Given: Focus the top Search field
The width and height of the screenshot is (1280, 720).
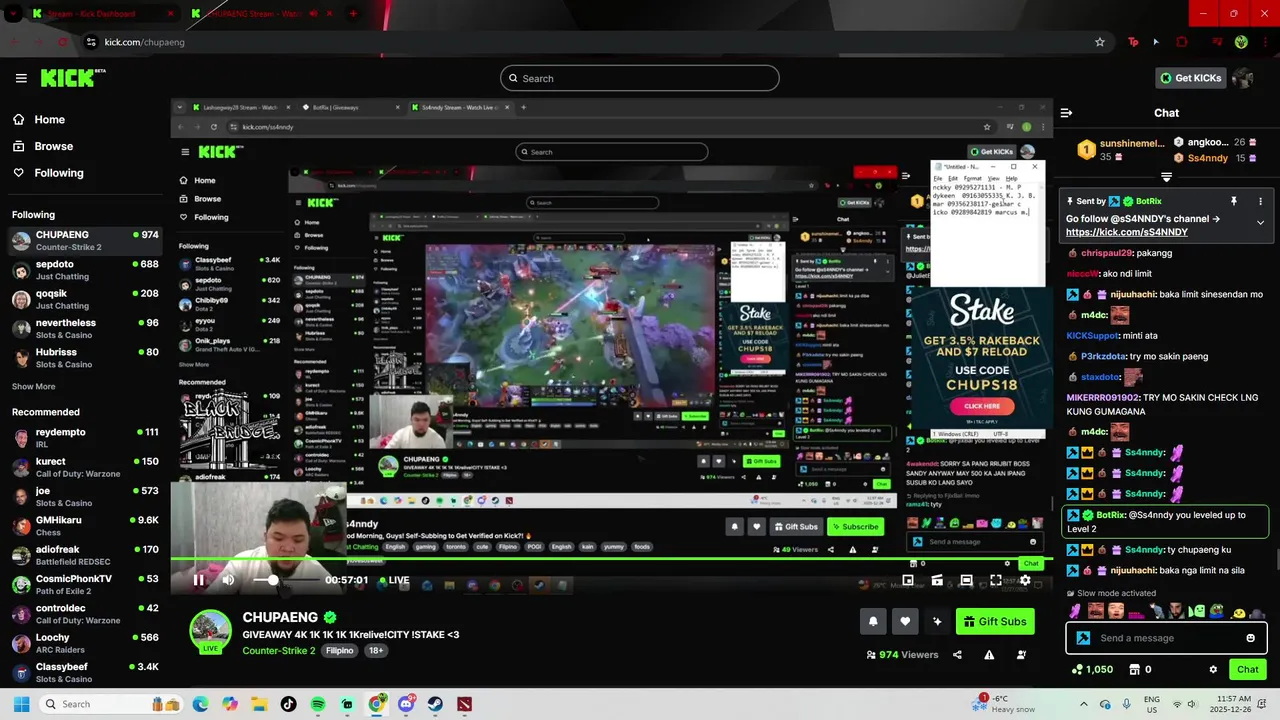Looking at the screenshot, I should pos(640,78).
